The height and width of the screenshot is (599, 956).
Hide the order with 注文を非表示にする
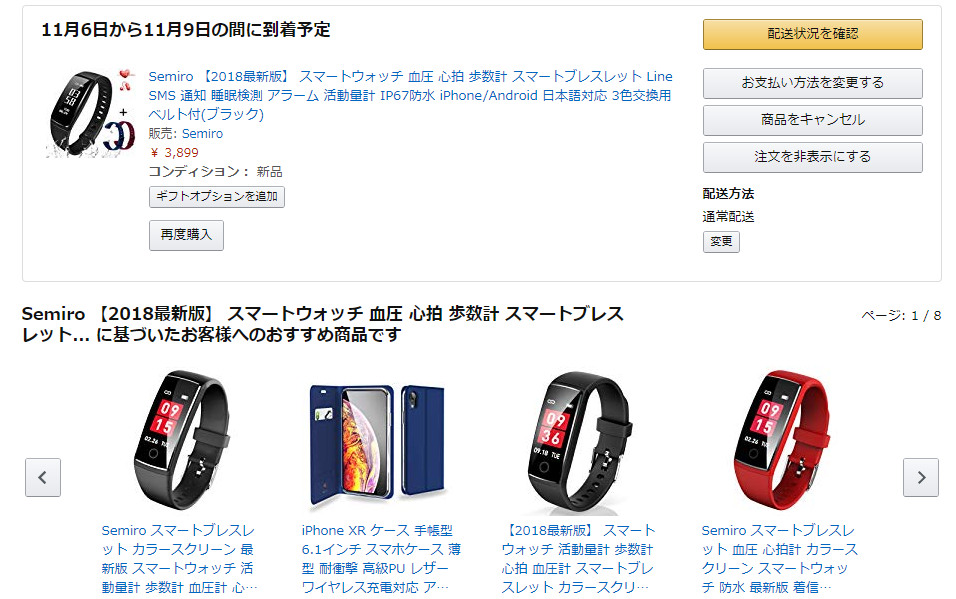coord(813,157)
